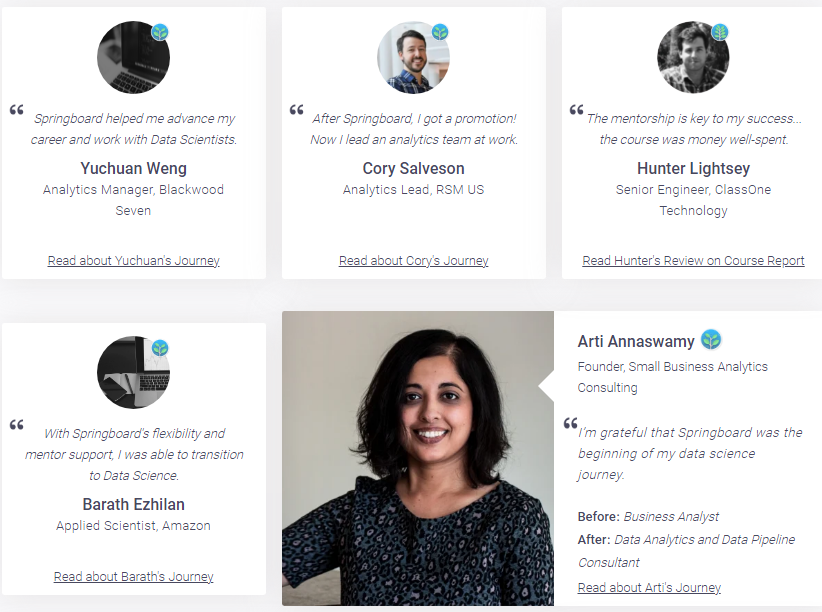Follow Read about Barath's Journey link
The width and height of the screenshot is (822, 612).
[134, 577]
